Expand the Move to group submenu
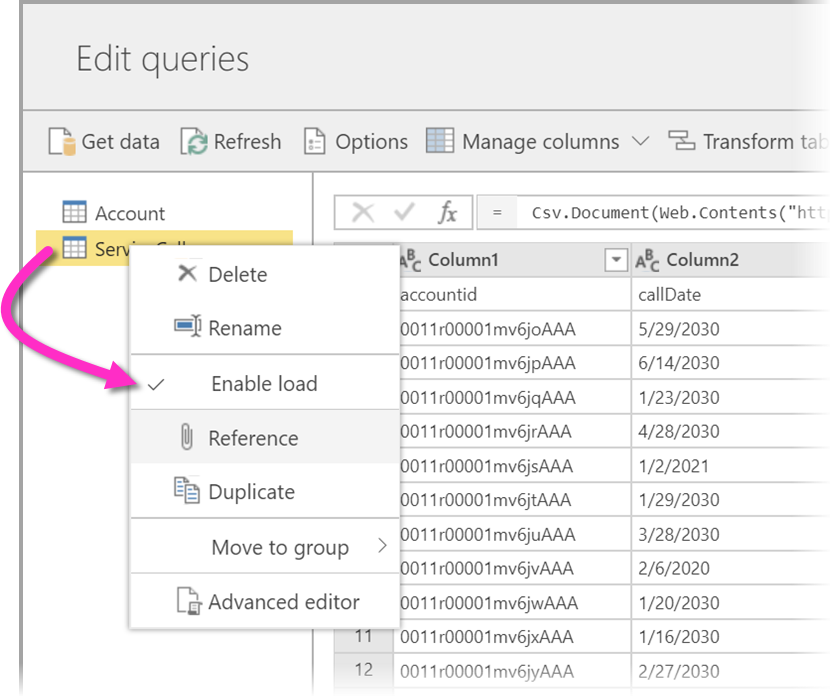This screenshot has height=697, width=831. pyautogui.click(x=280, y=547)
